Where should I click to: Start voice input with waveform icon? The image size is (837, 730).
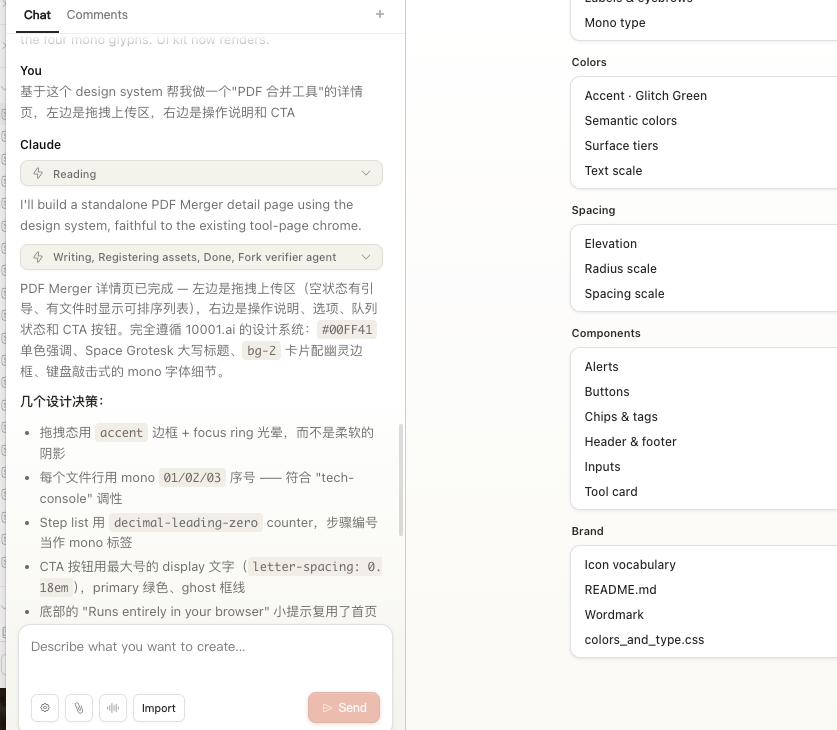pos(113,708)
